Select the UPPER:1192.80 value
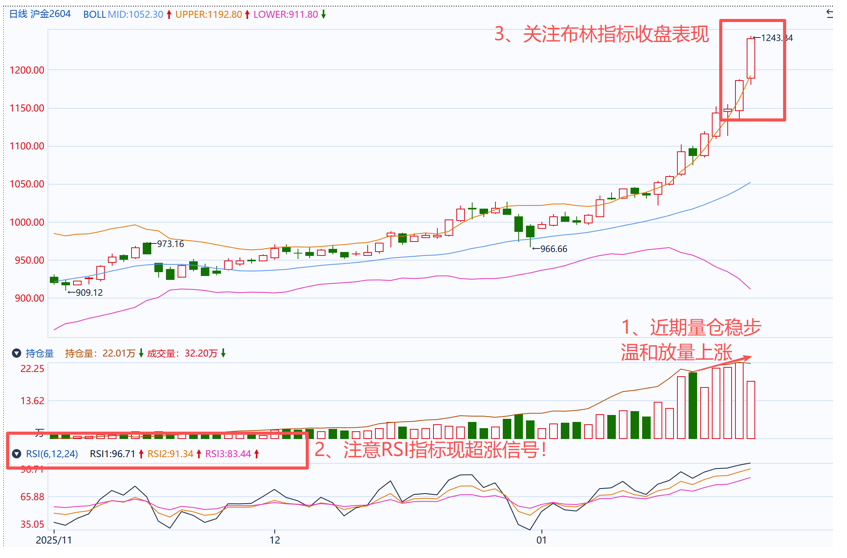Image resolution: width=847 pixels, height=558 pixels. 209,15
